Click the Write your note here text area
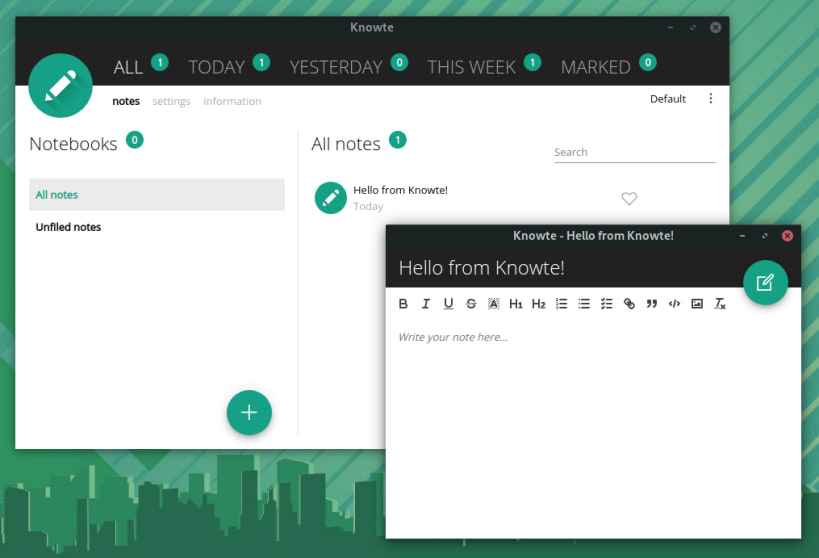819x558 pixels. (593, 337)
